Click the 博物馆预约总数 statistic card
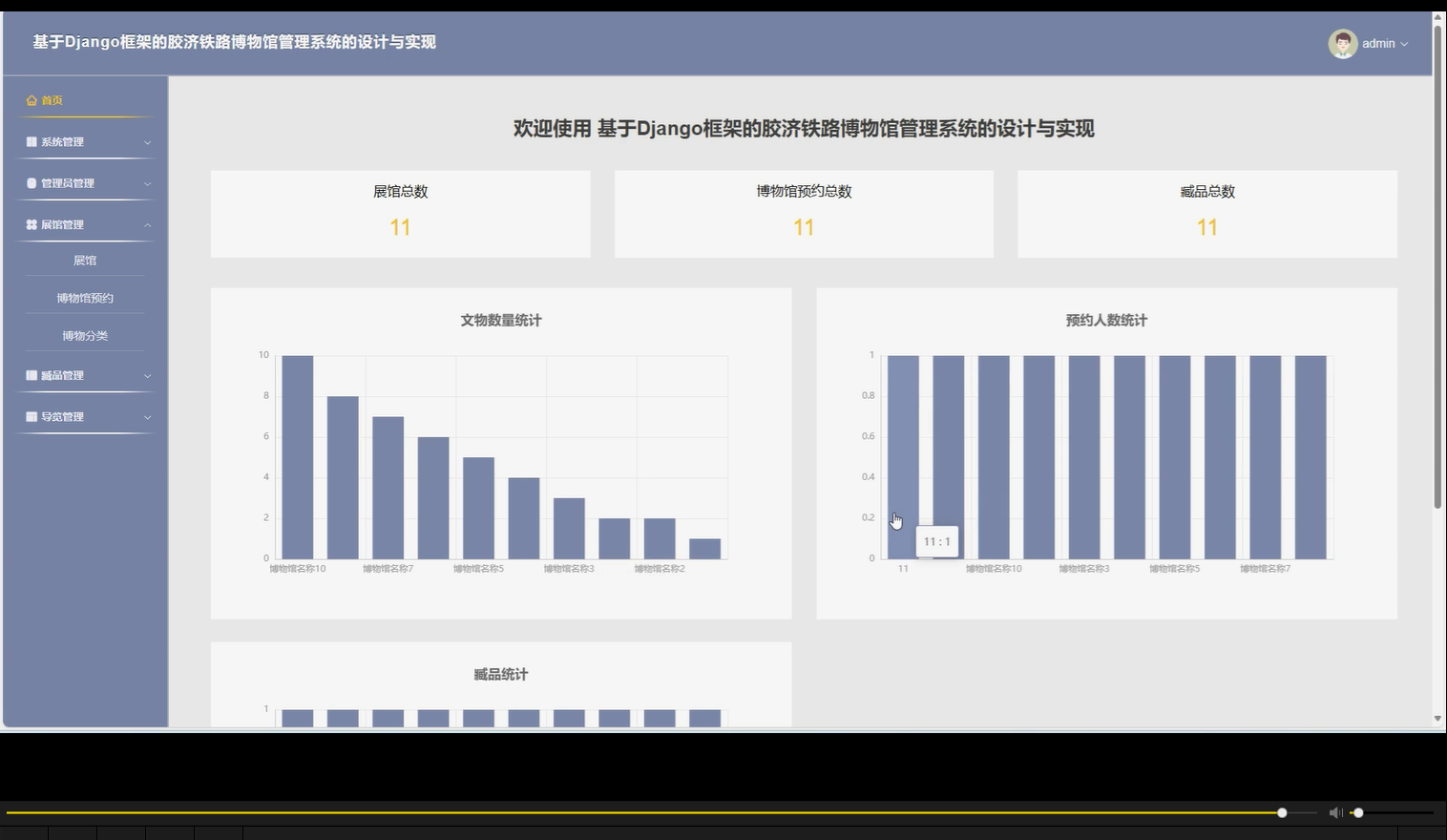This screenshot has height=840, width=1447. pos(804,214)
